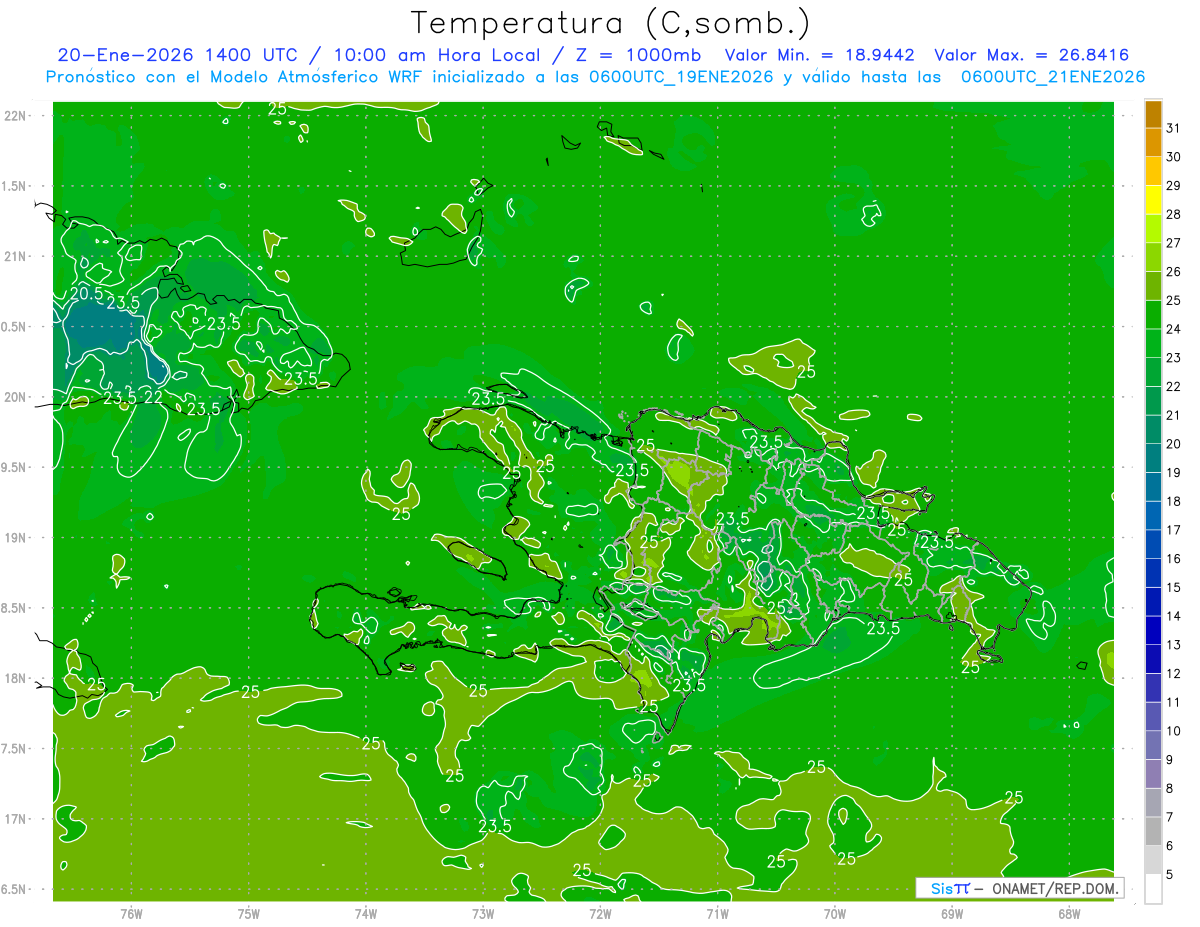Click the white legend swatch below 5
Screen dimensions: 1200x927
(x=1154, y=889)
